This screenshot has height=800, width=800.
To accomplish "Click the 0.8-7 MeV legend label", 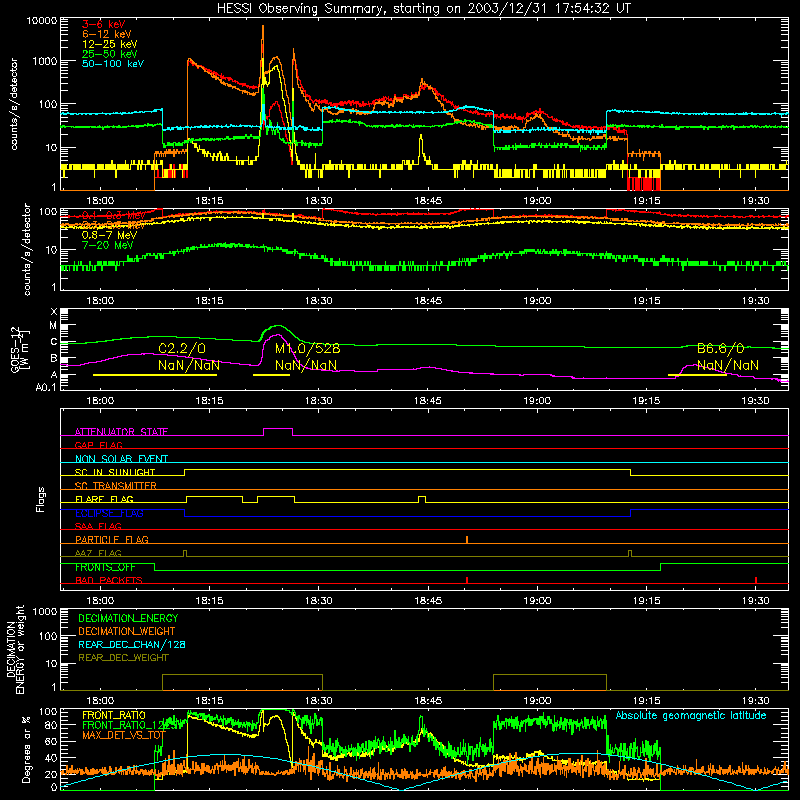I will (x=109, y=235).
